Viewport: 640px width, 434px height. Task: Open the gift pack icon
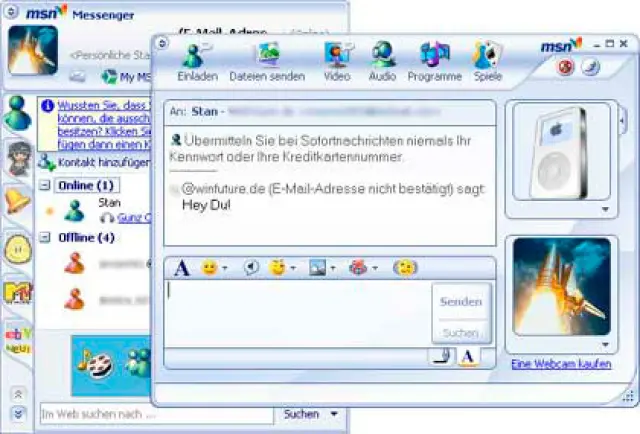[359, 267]
